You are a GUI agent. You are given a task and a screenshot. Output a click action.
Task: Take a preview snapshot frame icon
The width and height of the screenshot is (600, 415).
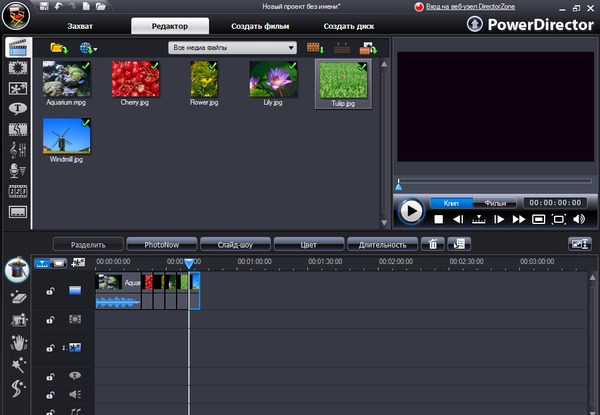(x=538, y=219)
